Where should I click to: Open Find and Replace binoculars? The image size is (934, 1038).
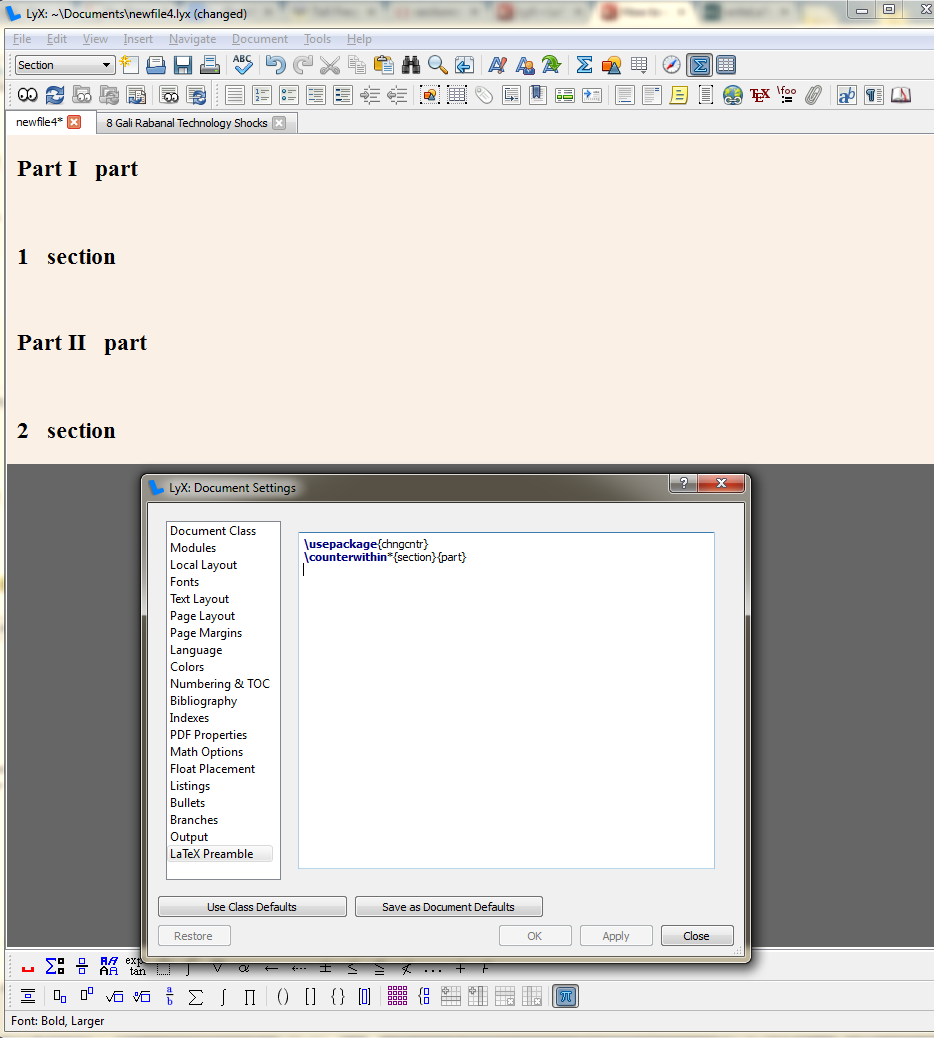click(x=410, y=65)
